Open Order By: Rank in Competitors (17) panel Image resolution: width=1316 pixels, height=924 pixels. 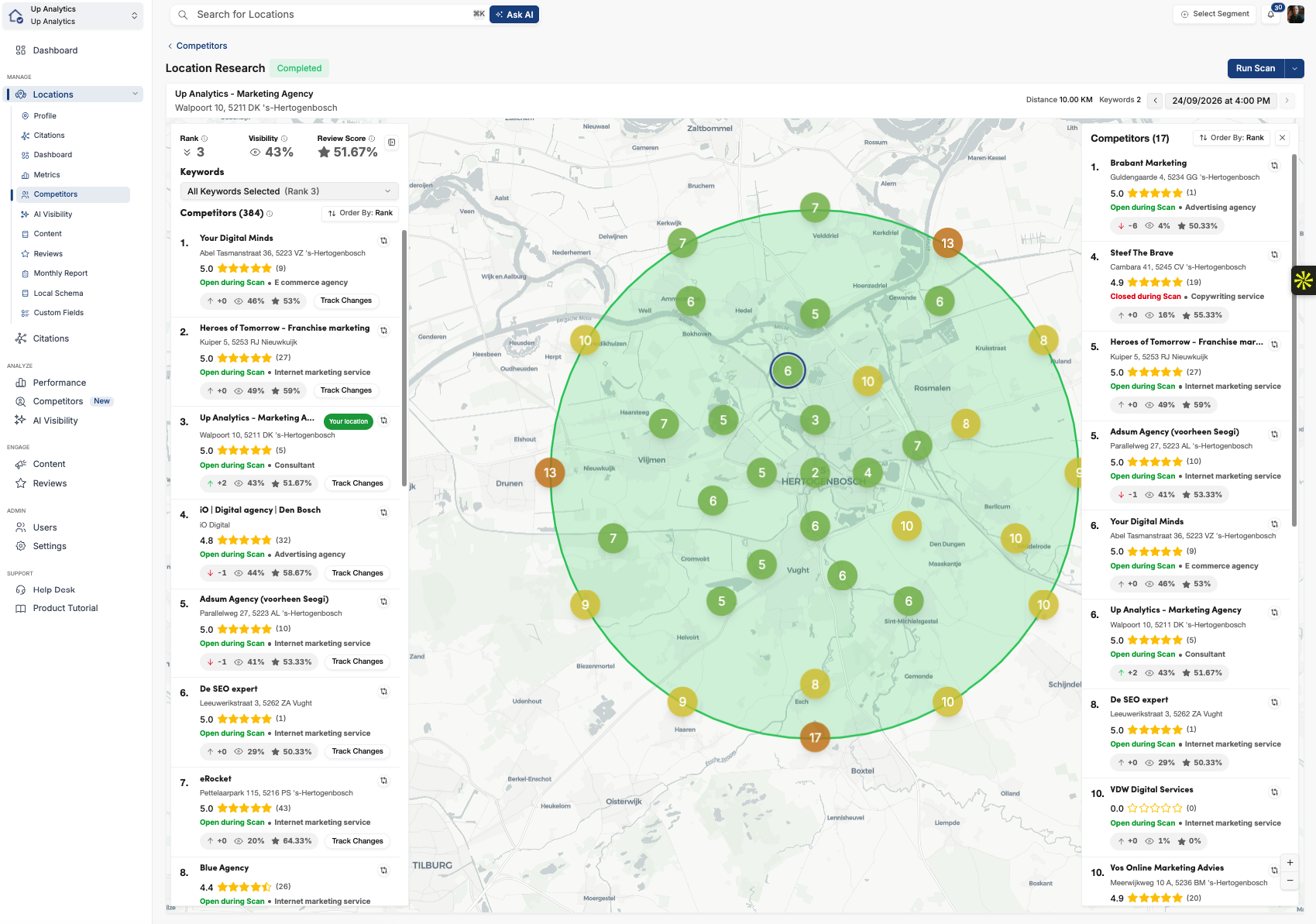pyautogui.click(x=1232, y=138)
